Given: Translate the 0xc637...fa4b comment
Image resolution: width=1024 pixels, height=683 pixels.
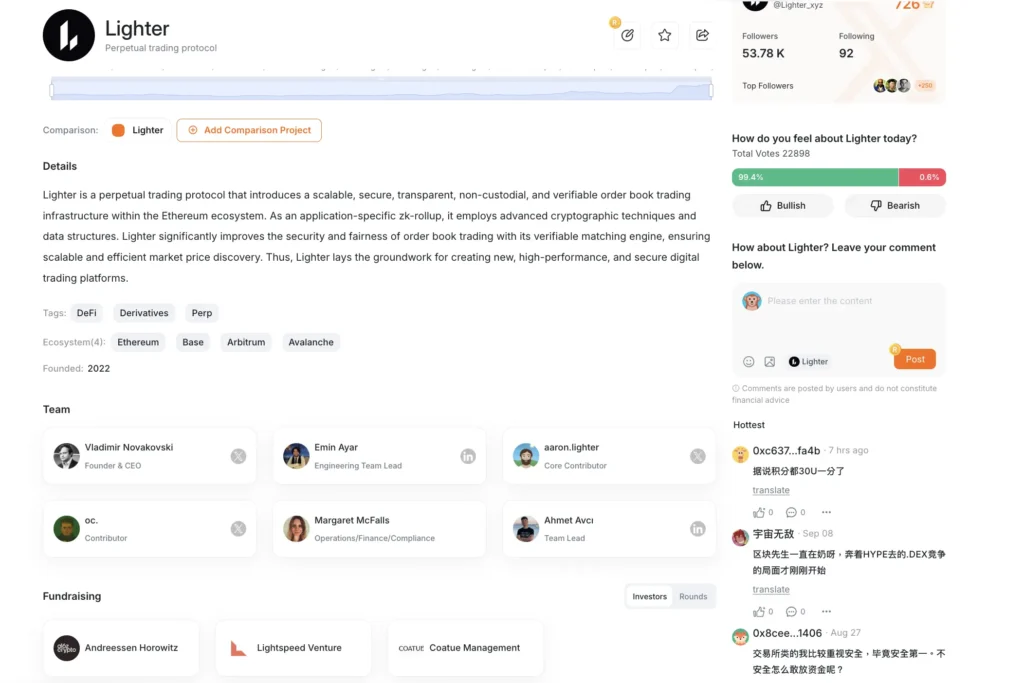Looking at the screenshot, I should pos(771,490).
